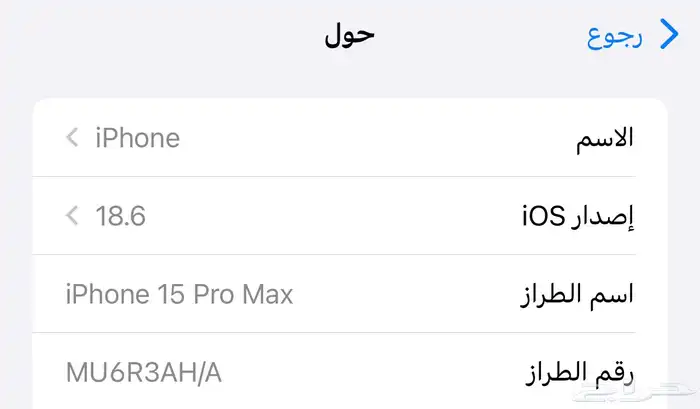
Task: Expand the iOS version row chevron
Action: (71, 215)
